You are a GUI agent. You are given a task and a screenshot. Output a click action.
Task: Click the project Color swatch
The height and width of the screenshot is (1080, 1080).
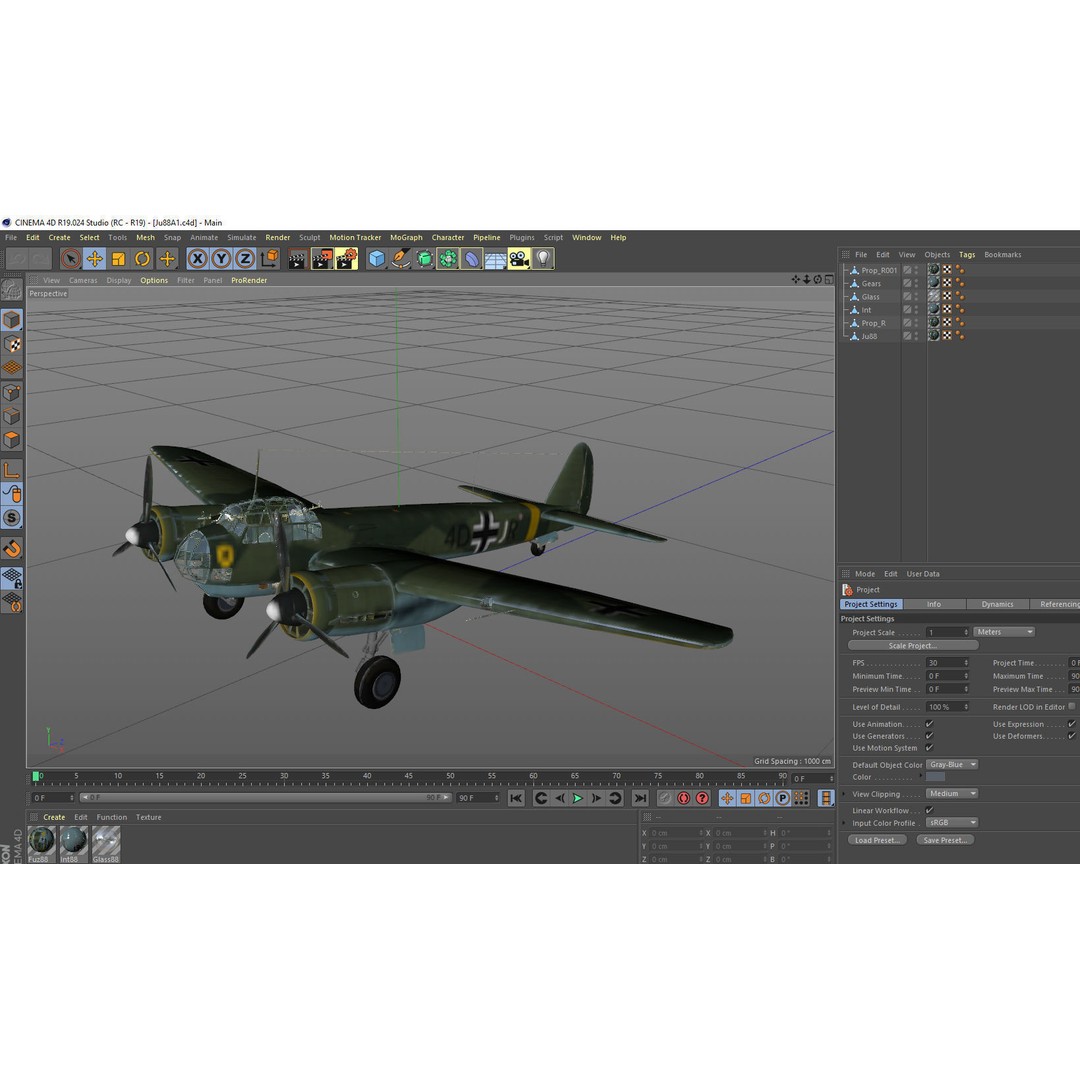point(935,777)
